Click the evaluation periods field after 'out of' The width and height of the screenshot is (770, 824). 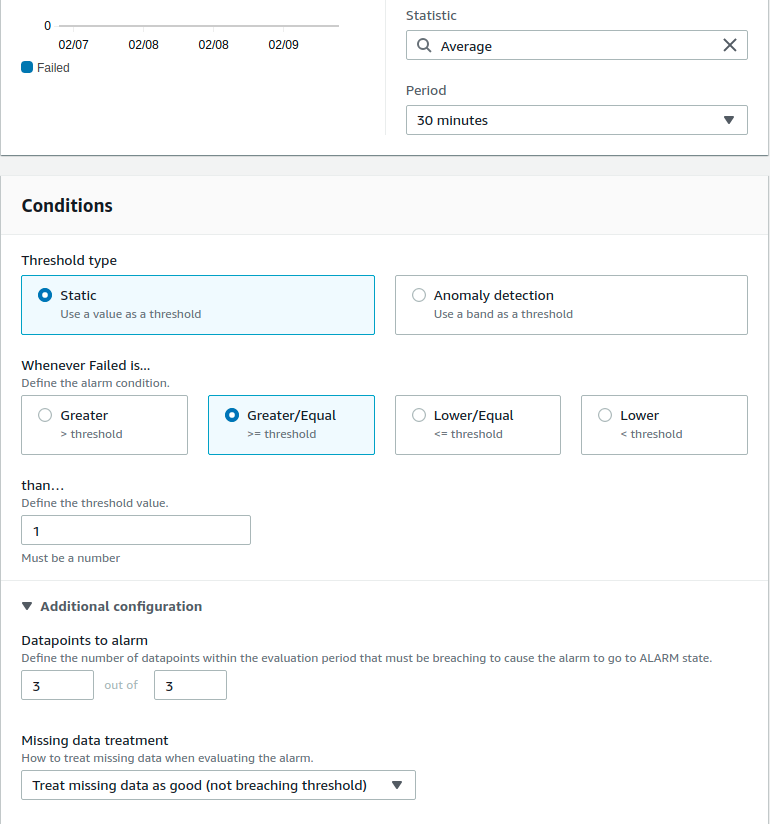pyautogui.click(x=190, y=685)
